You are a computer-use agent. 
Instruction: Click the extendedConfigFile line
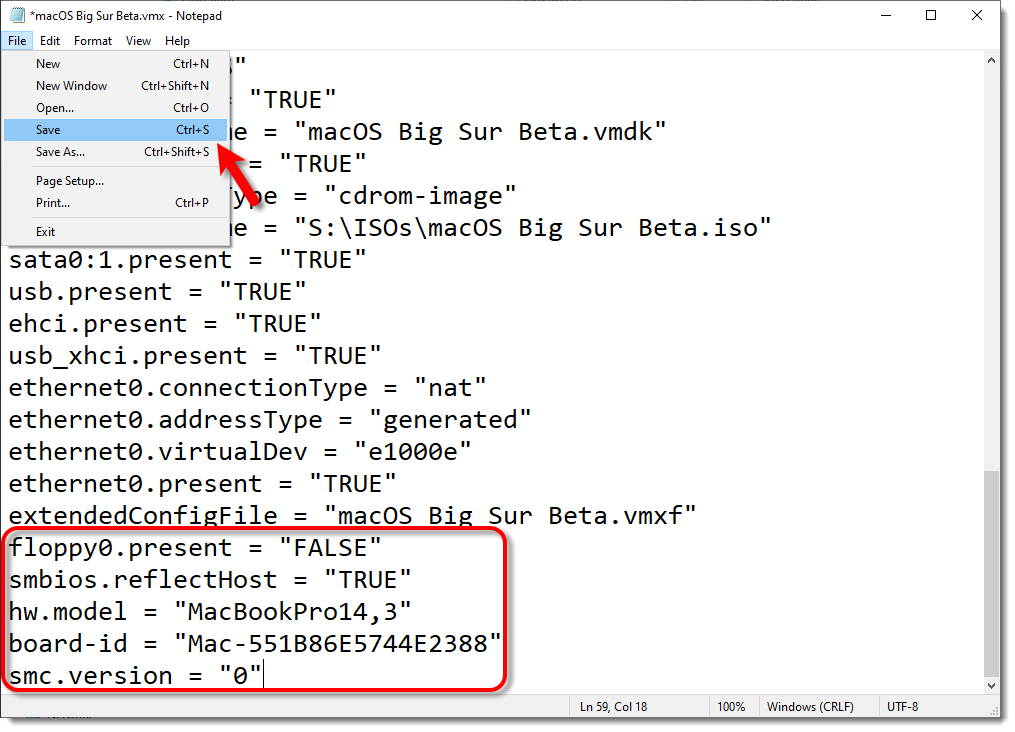(352, 516)
